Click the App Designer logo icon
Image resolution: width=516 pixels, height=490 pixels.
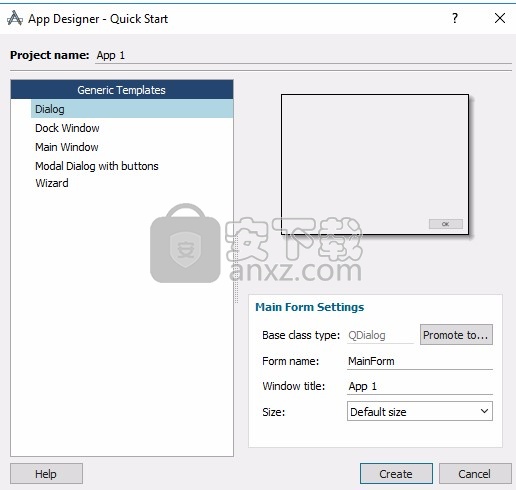click(x=15, y=18)
